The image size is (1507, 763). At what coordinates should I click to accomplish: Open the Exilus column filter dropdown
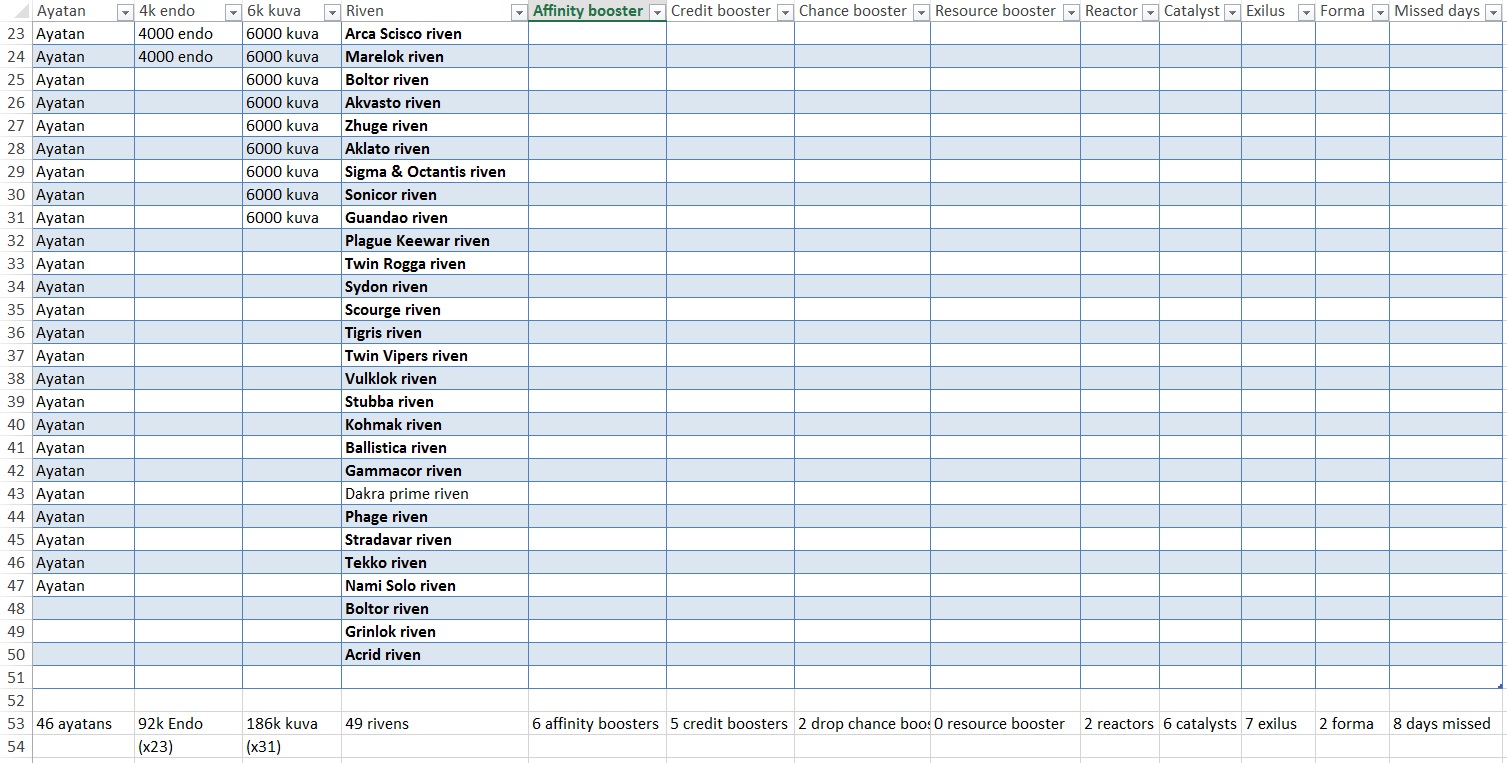point(1306,12)
